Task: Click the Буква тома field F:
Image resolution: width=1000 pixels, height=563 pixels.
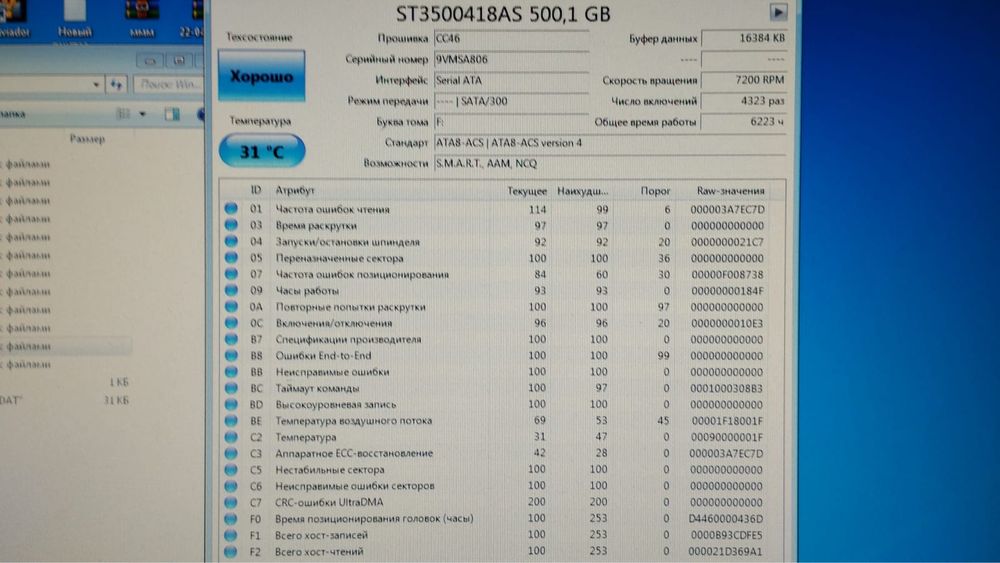Action: [511, 122]
